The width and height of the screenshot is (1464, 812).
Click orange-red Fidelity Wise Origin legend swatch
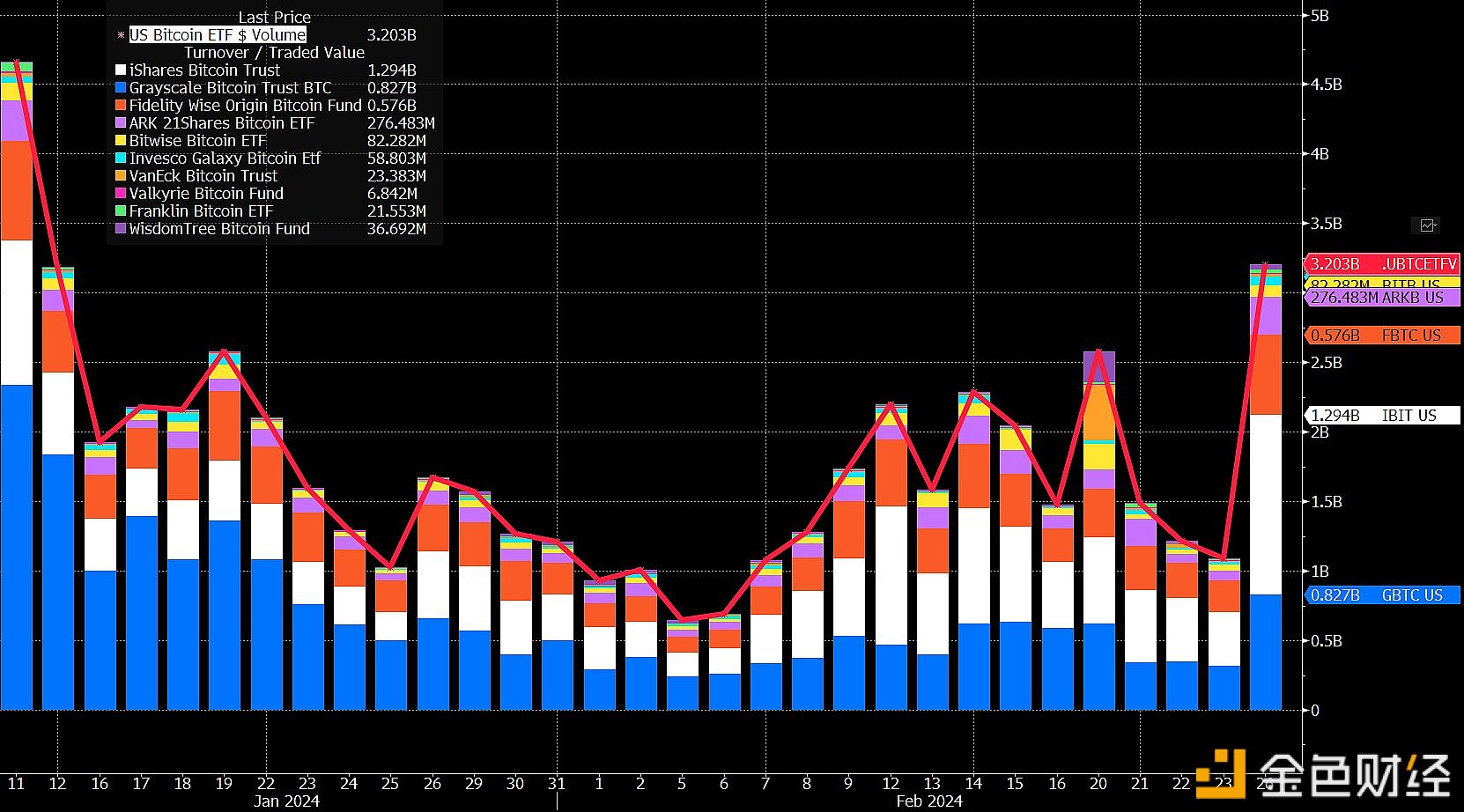pos(121,105)
